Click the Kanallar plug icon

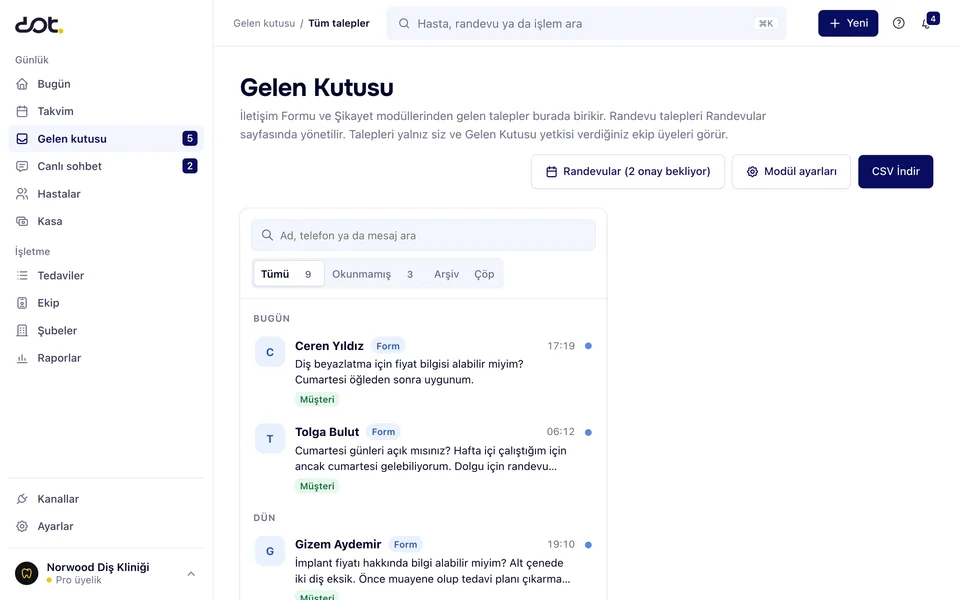[x=22, y=499]
